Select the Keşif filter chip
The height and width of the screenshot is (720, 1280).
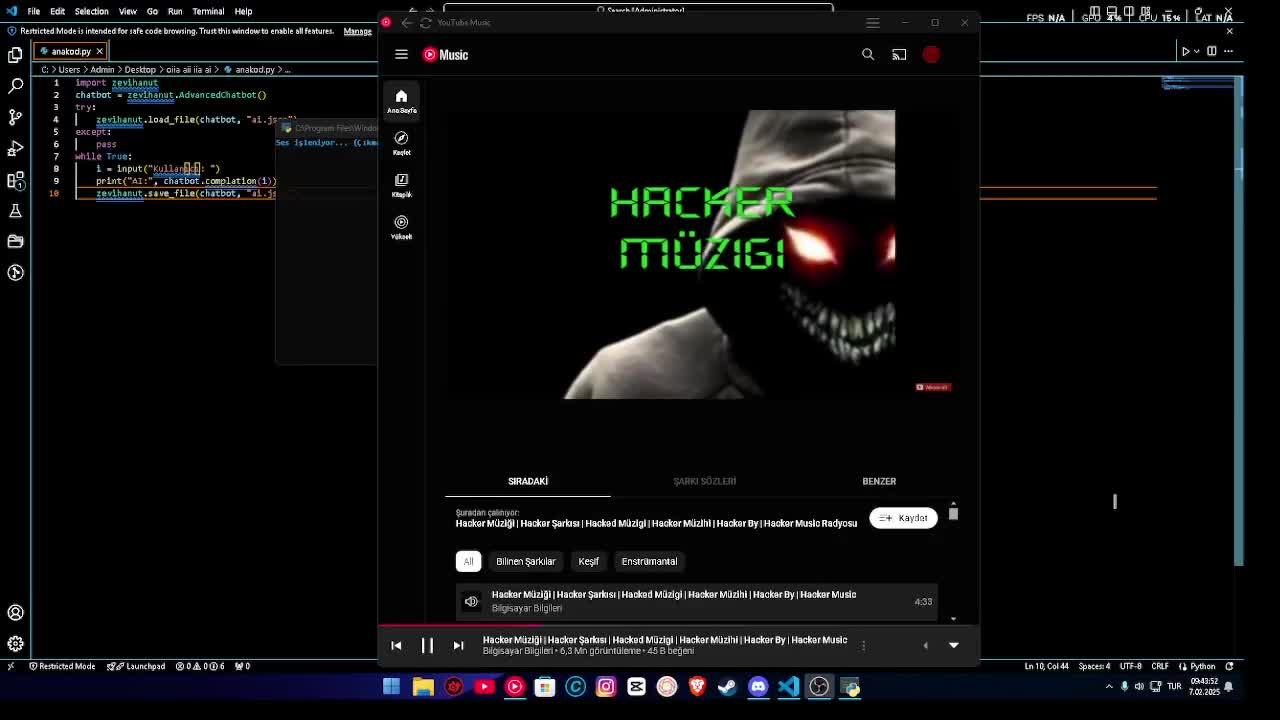[x=588, y=561]
